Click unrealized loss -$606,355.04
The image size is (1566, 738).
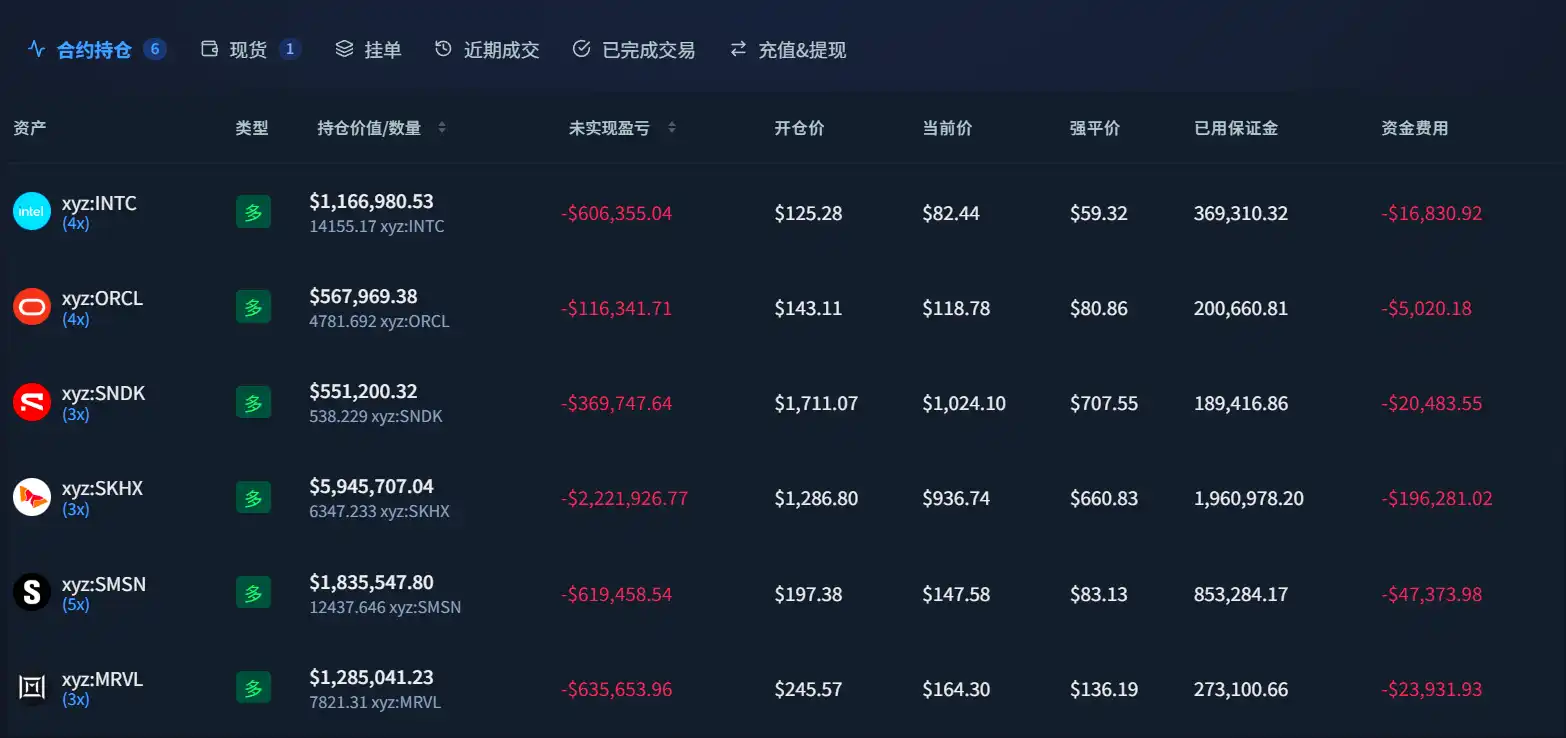point(616,213)
